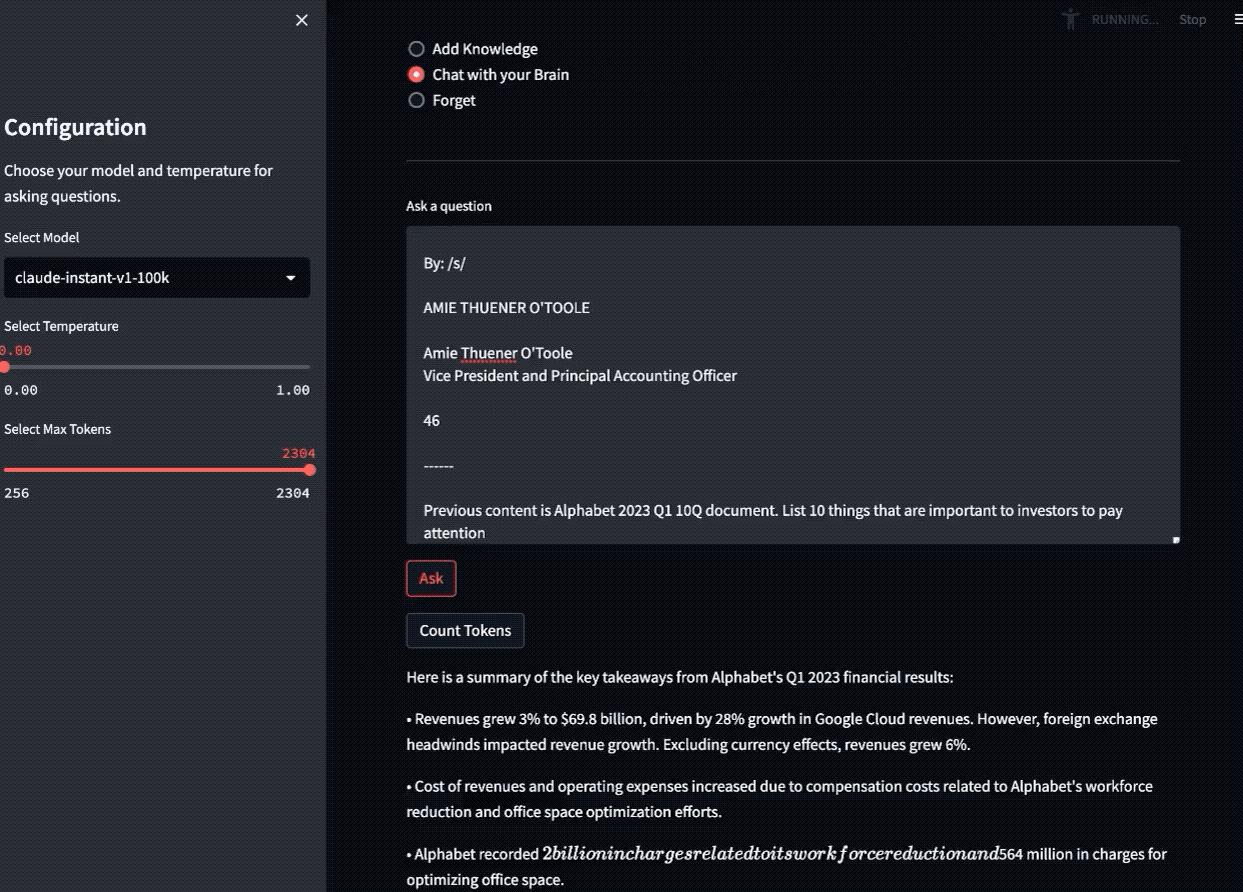Close the Configuration sidebar

(x=301, y=20)
